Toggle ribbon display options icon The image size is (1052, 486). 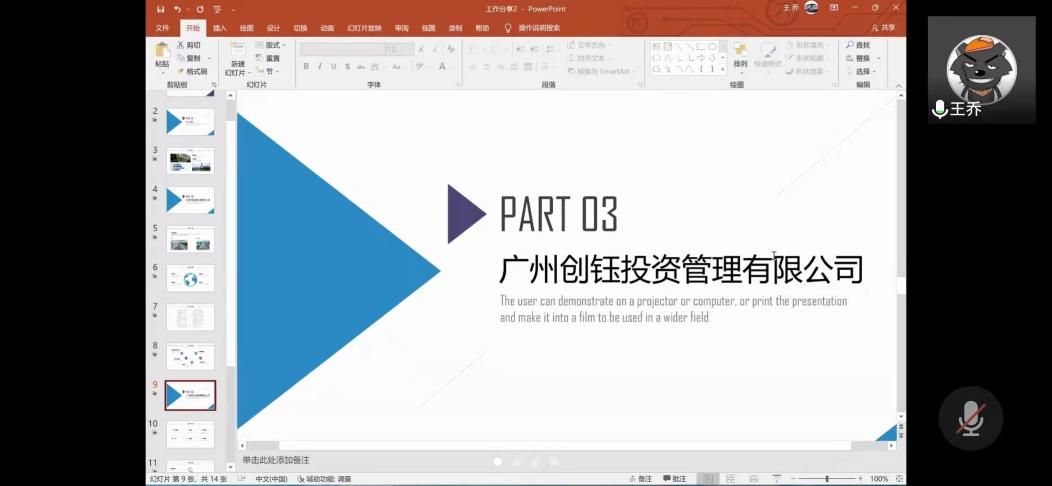click(834, 8)
